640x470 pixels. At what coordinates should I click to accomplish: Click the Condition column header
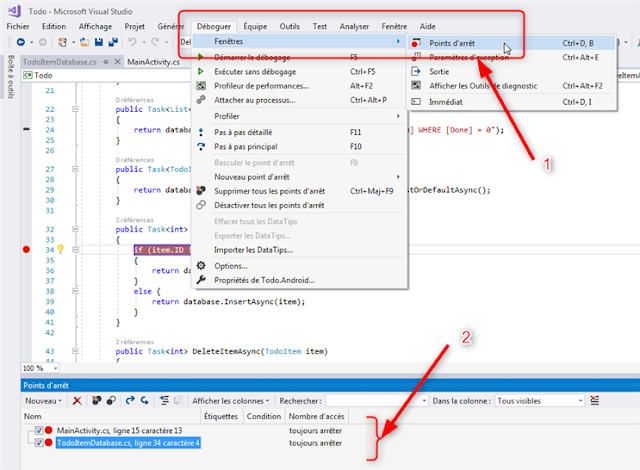point(264,416)
